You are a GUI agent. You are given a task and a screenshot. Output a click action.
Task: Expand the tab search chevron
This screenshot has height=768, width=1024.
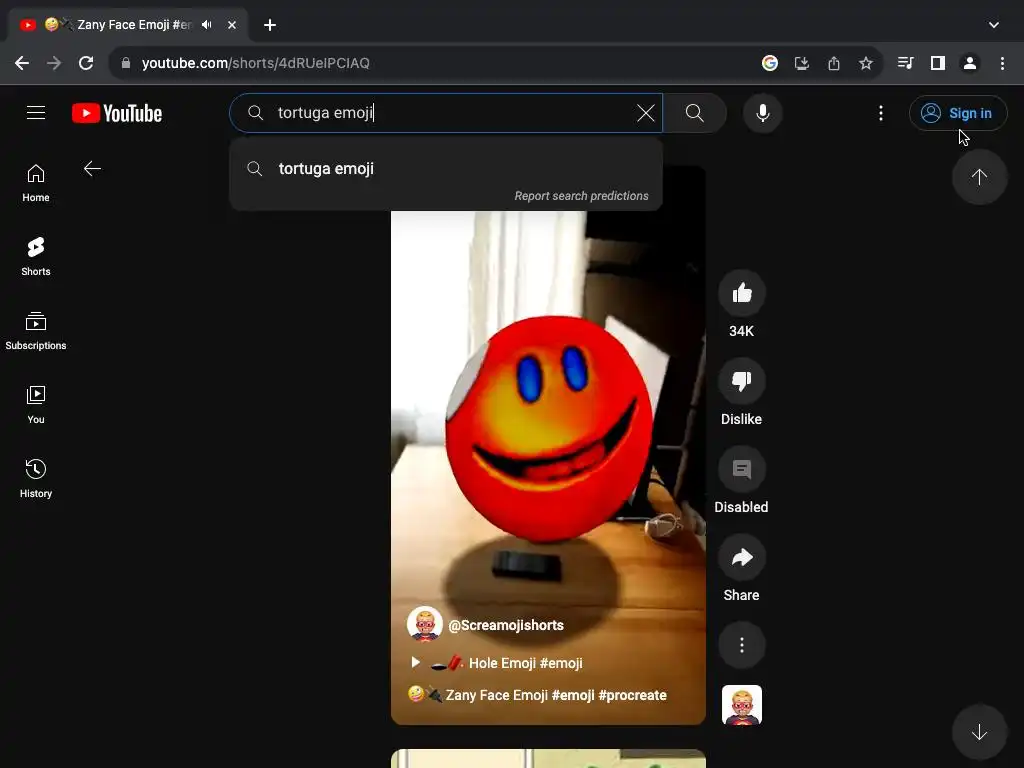tap(994, 25)
